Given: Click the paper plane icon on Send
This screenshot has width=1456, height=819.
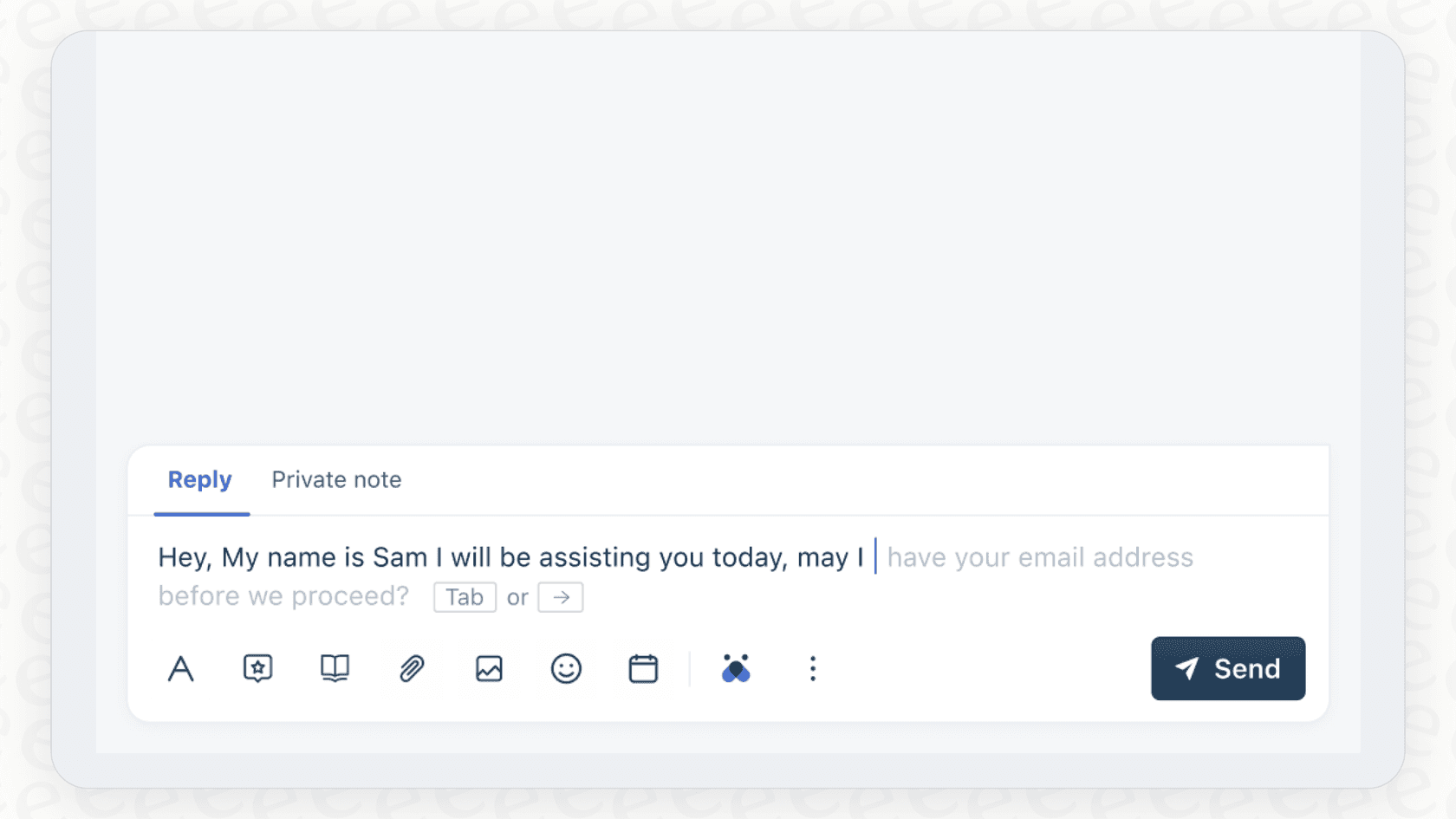Looking at the screenshot, I should (1188, 668).
